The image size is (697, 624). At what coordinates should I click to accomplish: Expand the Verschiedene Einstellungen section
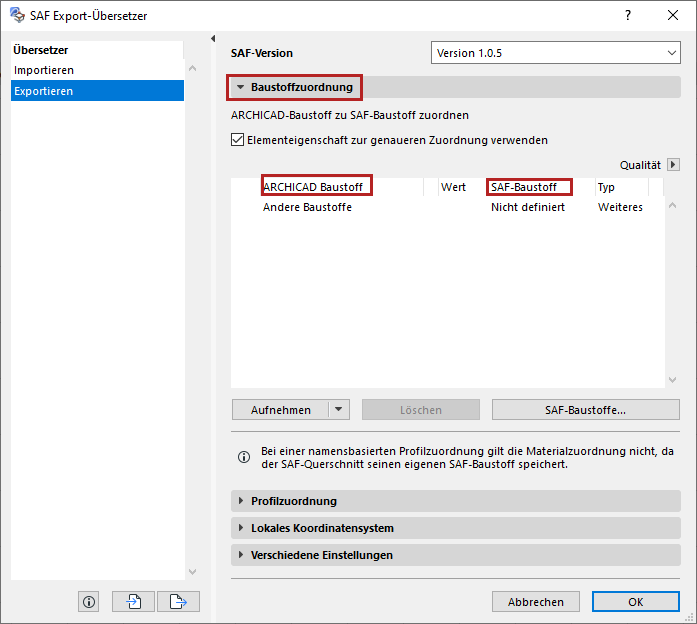[x=241, y=555]
